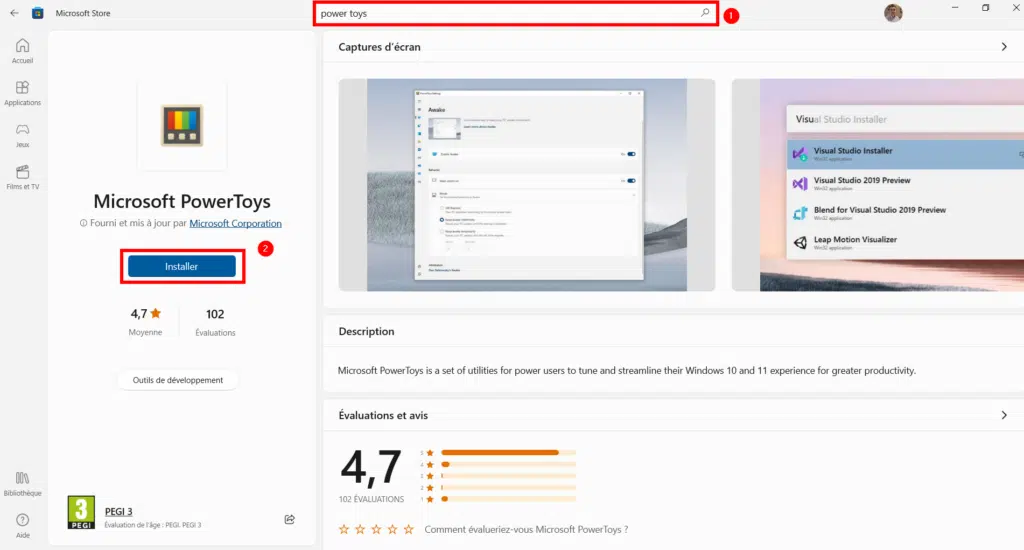
Task: Open the Microsoft Corporation publisher link
Action: (235, 223)
